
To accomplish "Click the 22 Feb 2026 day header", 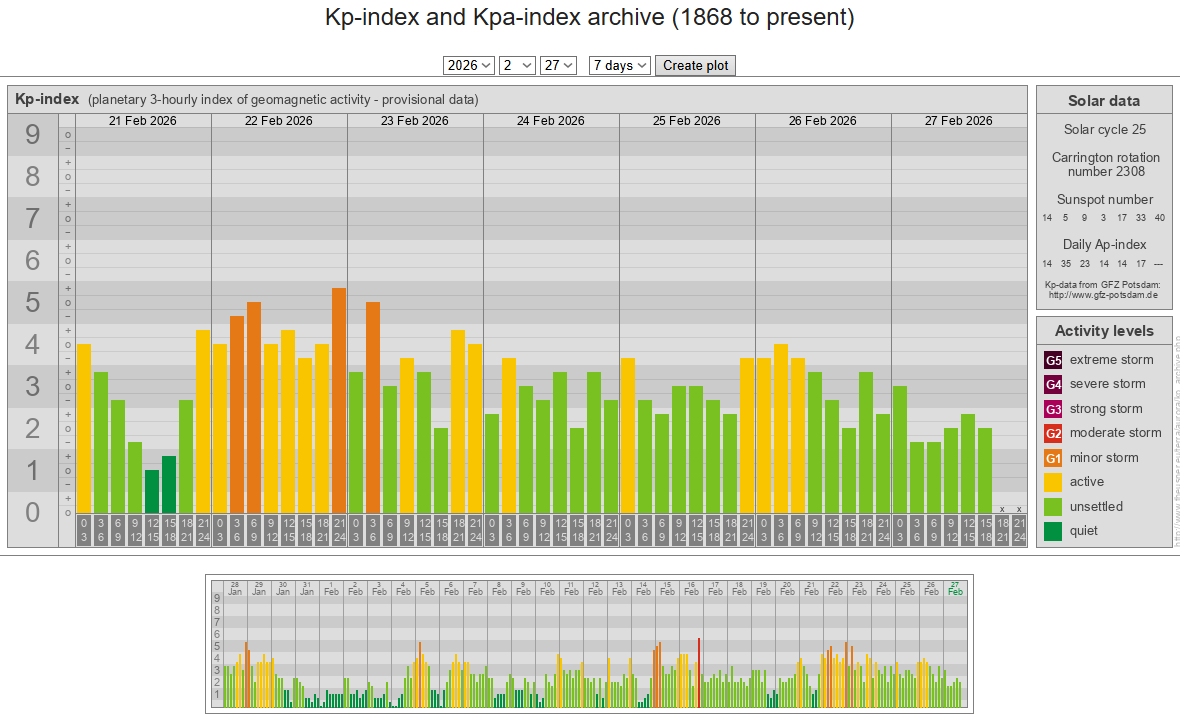I will coord(279,121).
